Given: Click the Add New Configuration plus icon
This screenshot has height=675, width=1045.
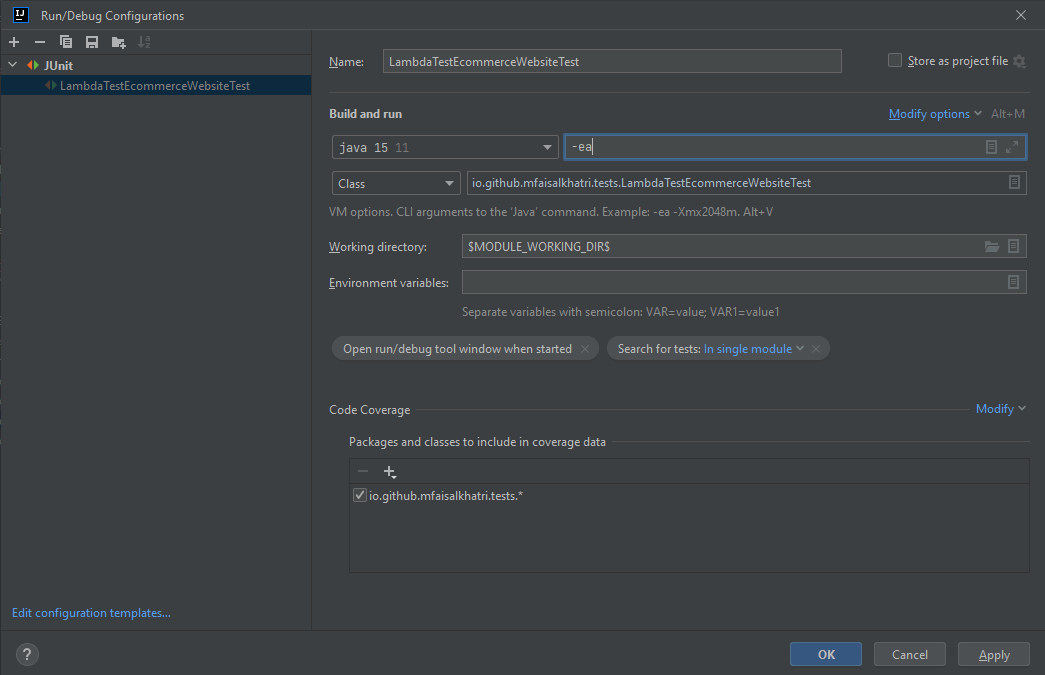Looking at the screenshot, I should click(14, 42).
